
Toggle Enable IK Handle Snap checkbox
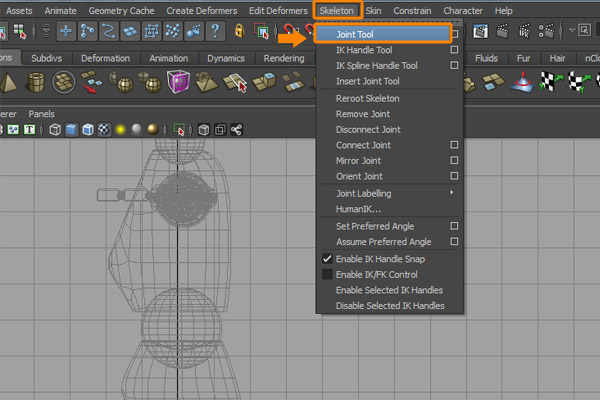(326, 258)
